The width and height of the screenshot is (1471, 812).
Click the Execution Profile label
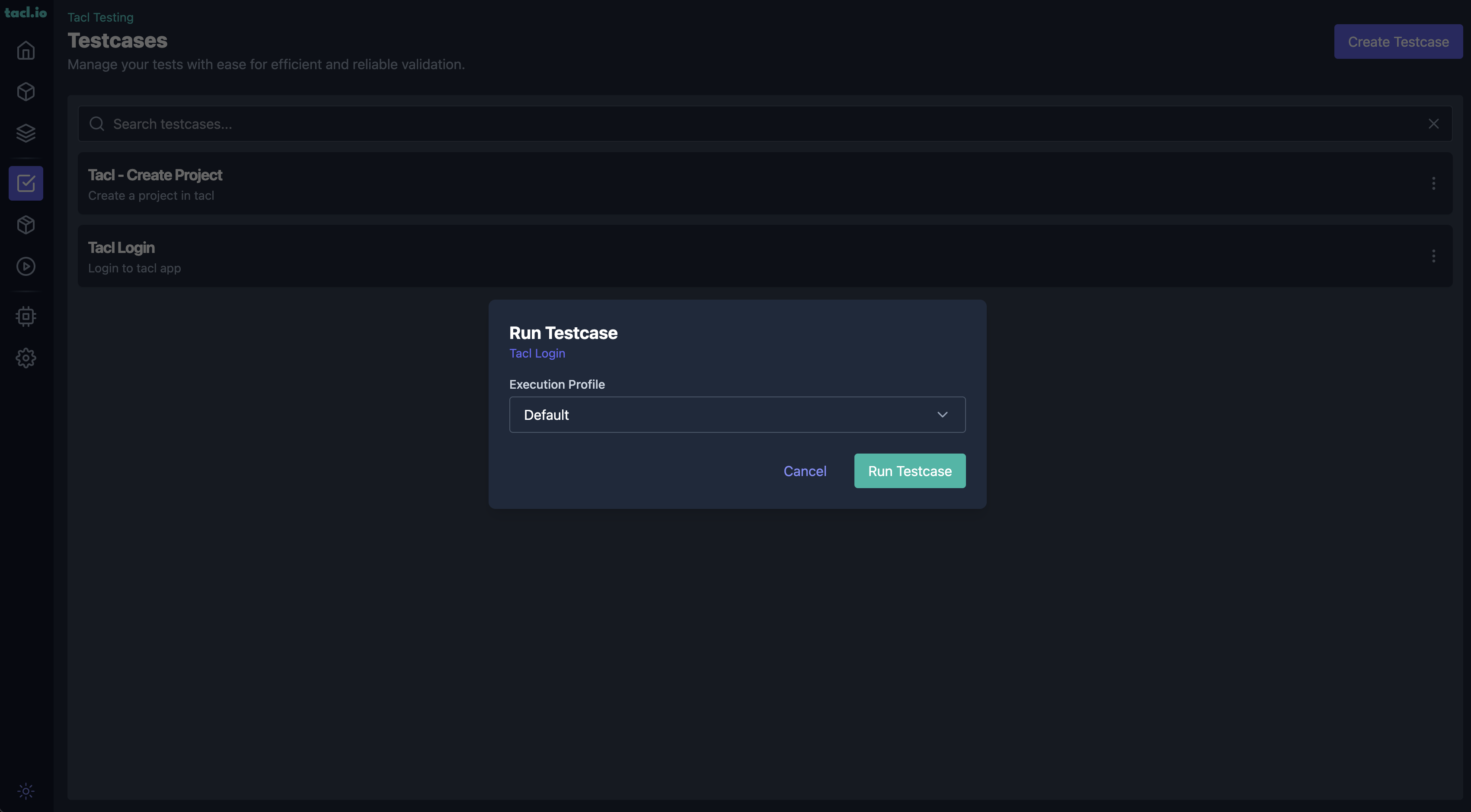click(x=557, y=384)
